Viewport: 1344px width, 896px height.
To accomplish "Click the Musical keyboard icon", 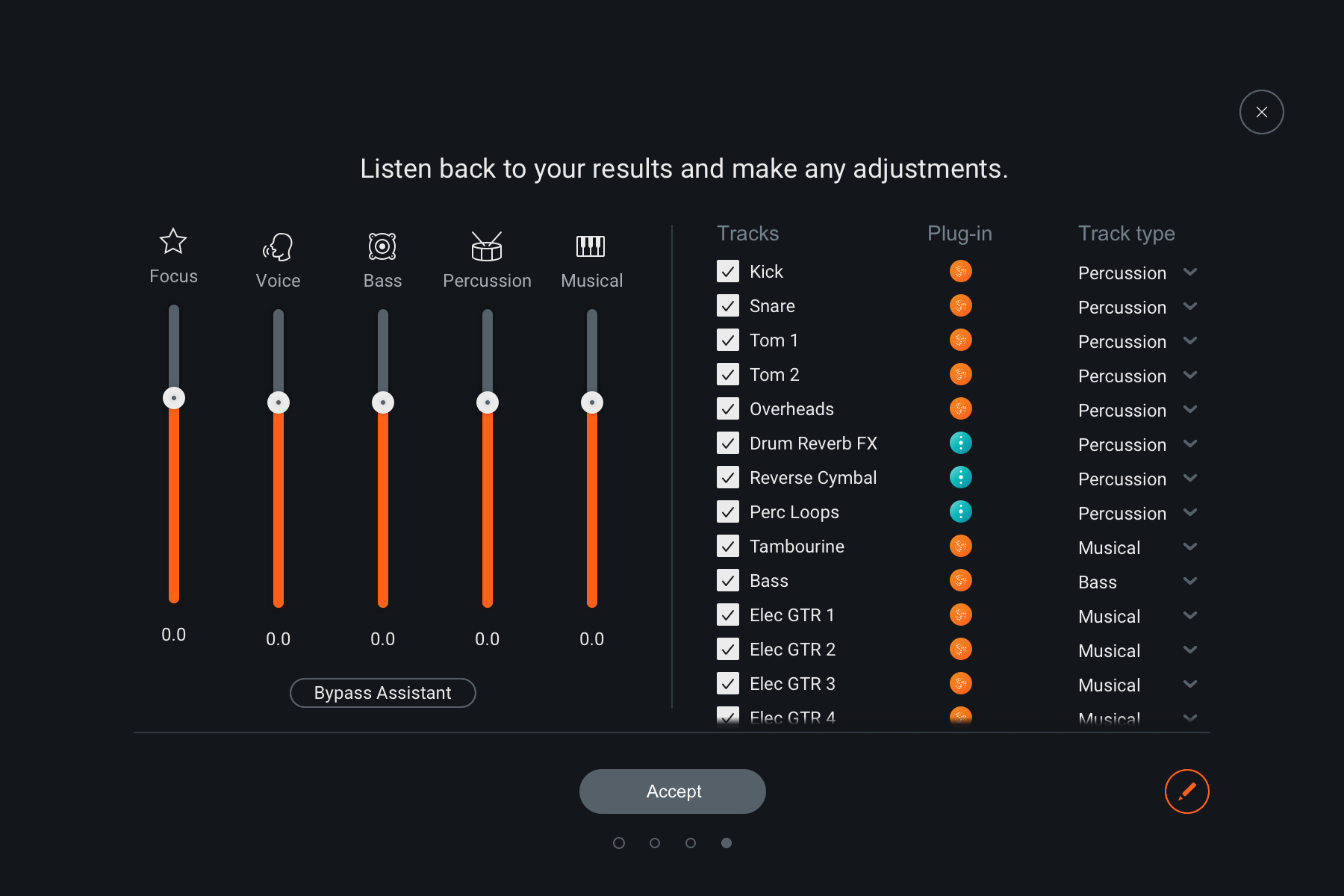I will point(591,246).
